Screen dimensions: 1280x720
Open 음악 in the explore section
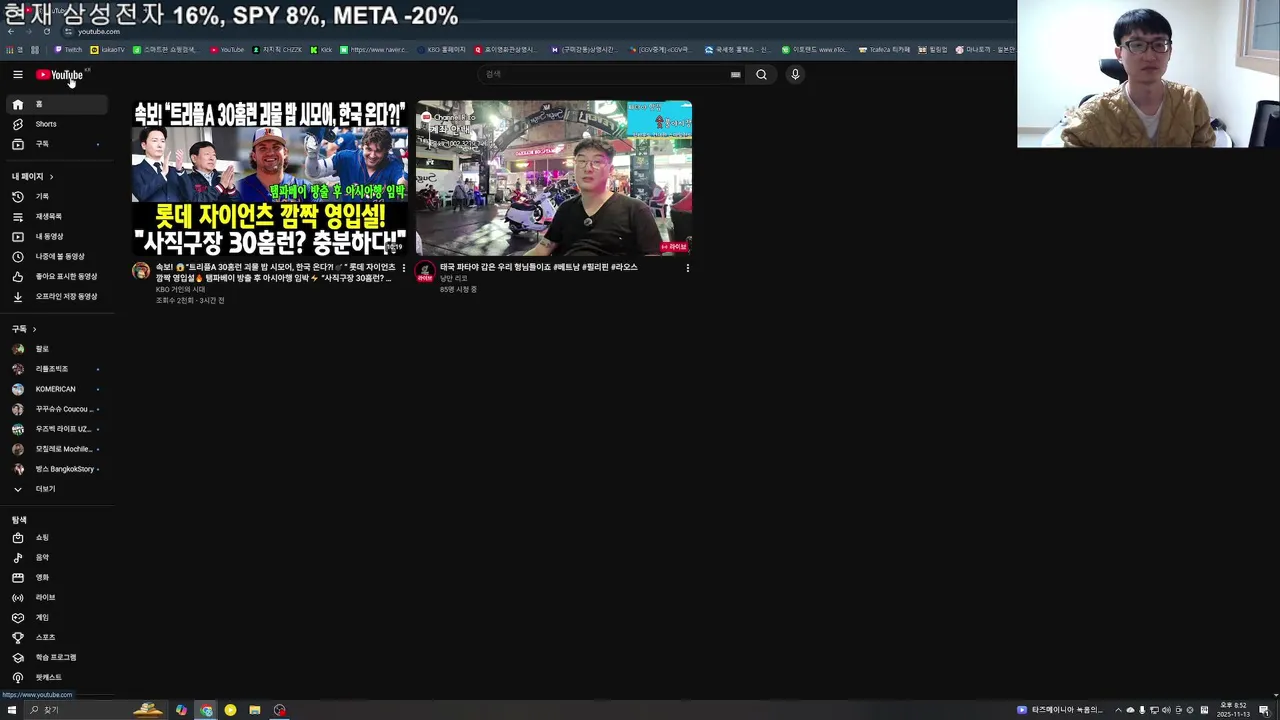(57, 557)
